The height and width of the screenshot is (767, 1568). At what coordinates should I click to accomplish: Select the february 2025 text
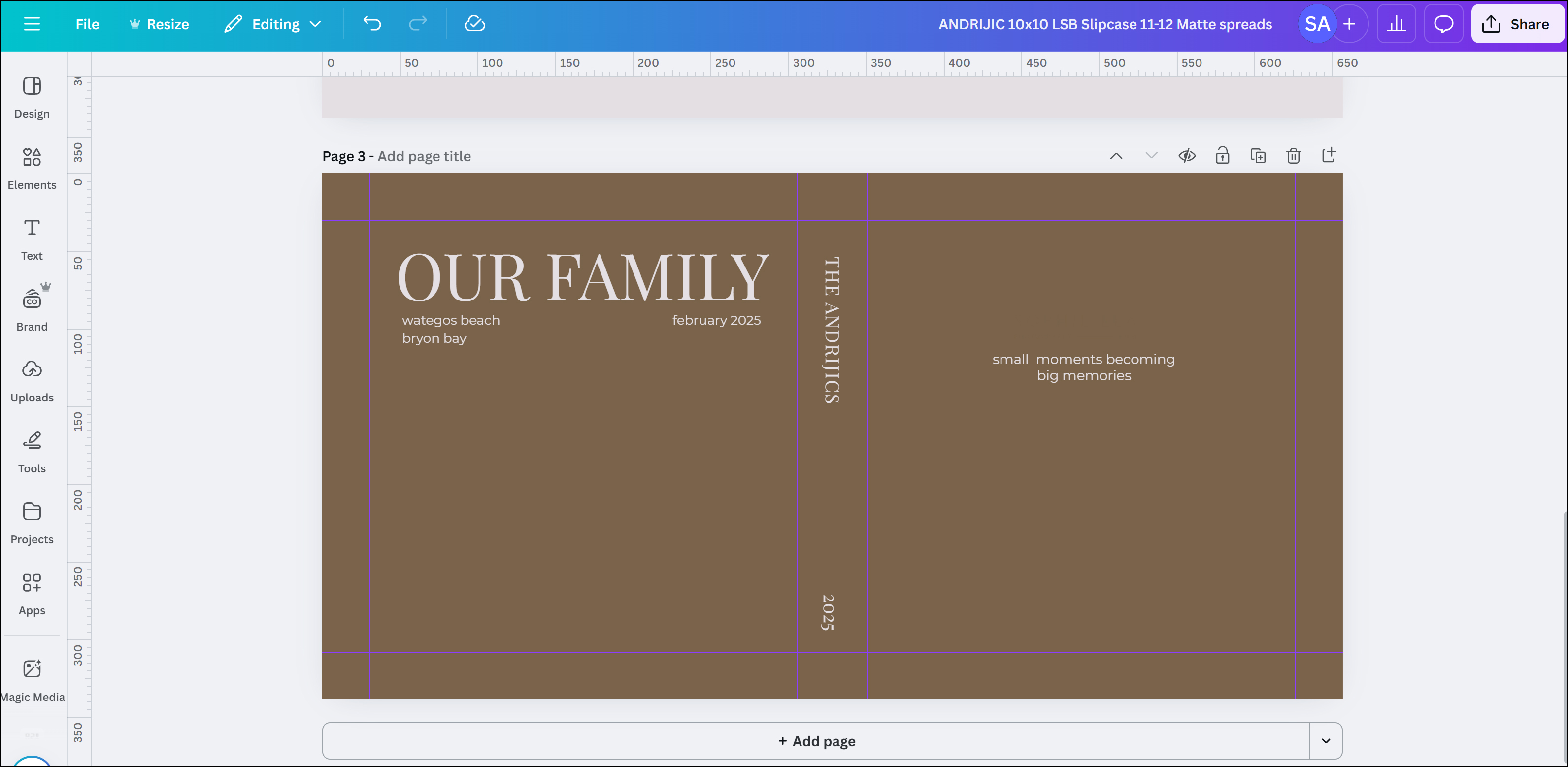point(716,320)
